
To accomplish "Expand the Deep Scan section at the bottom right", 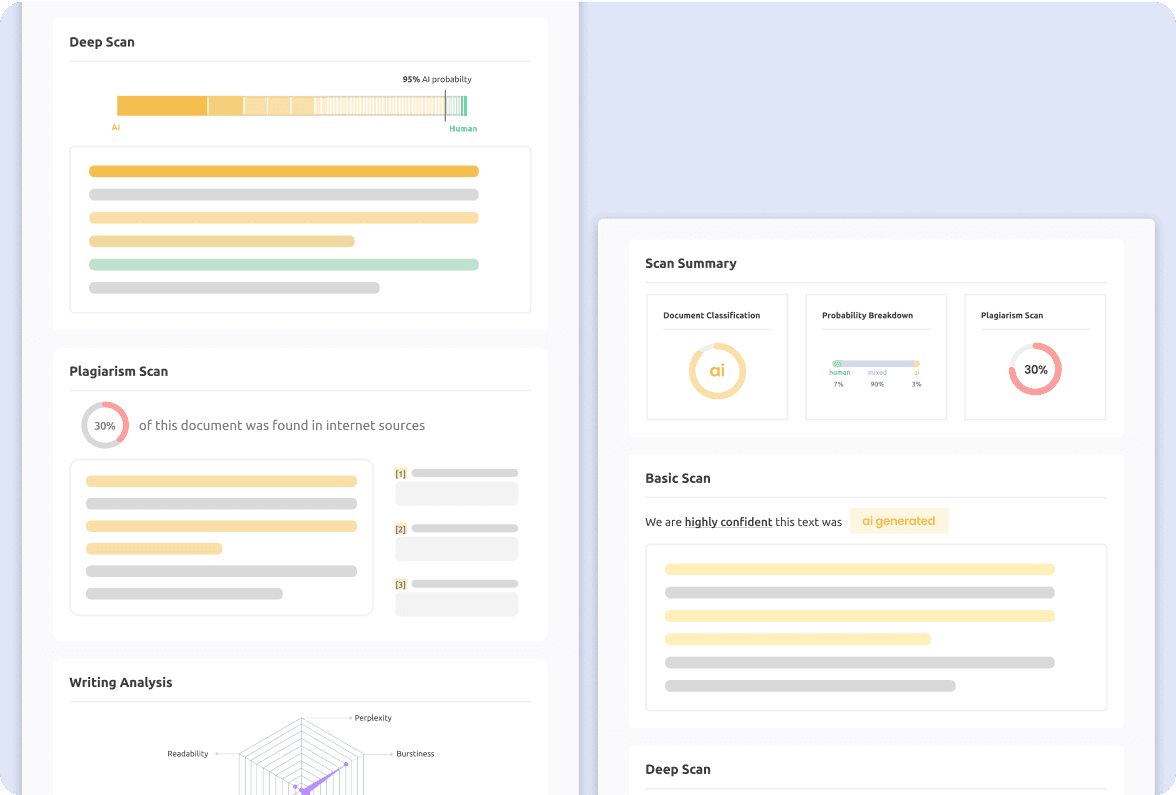I will coord(680,769).
